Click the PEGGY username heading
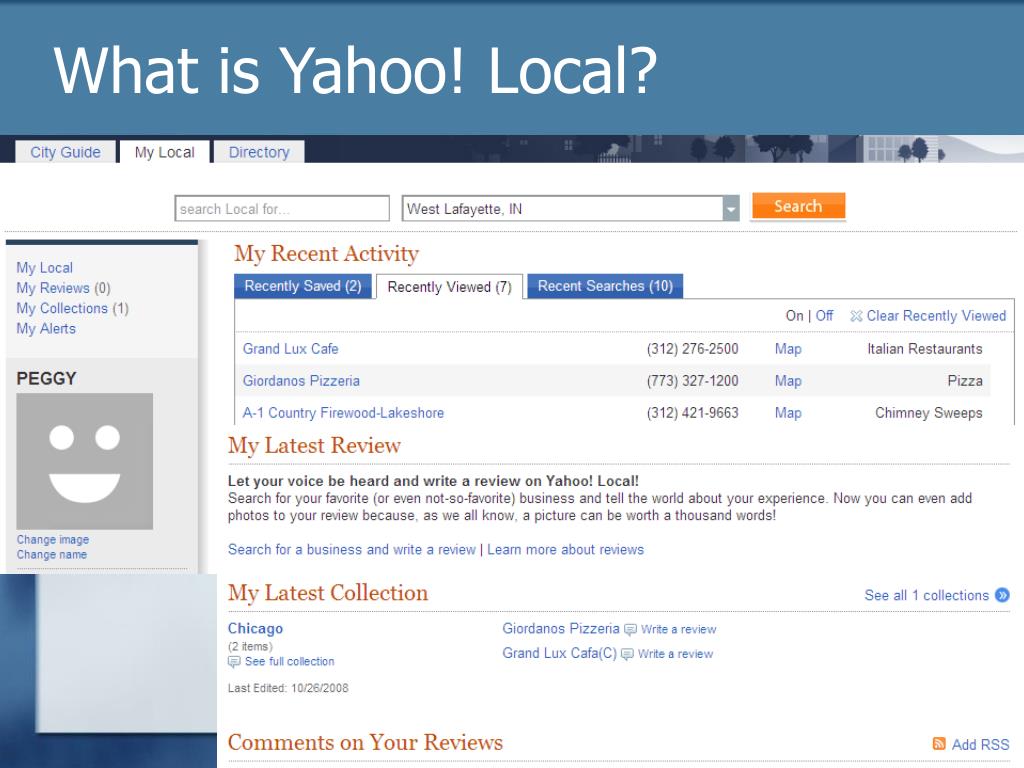This screenshot has width=1024, height=768. (x=46, y=378)
